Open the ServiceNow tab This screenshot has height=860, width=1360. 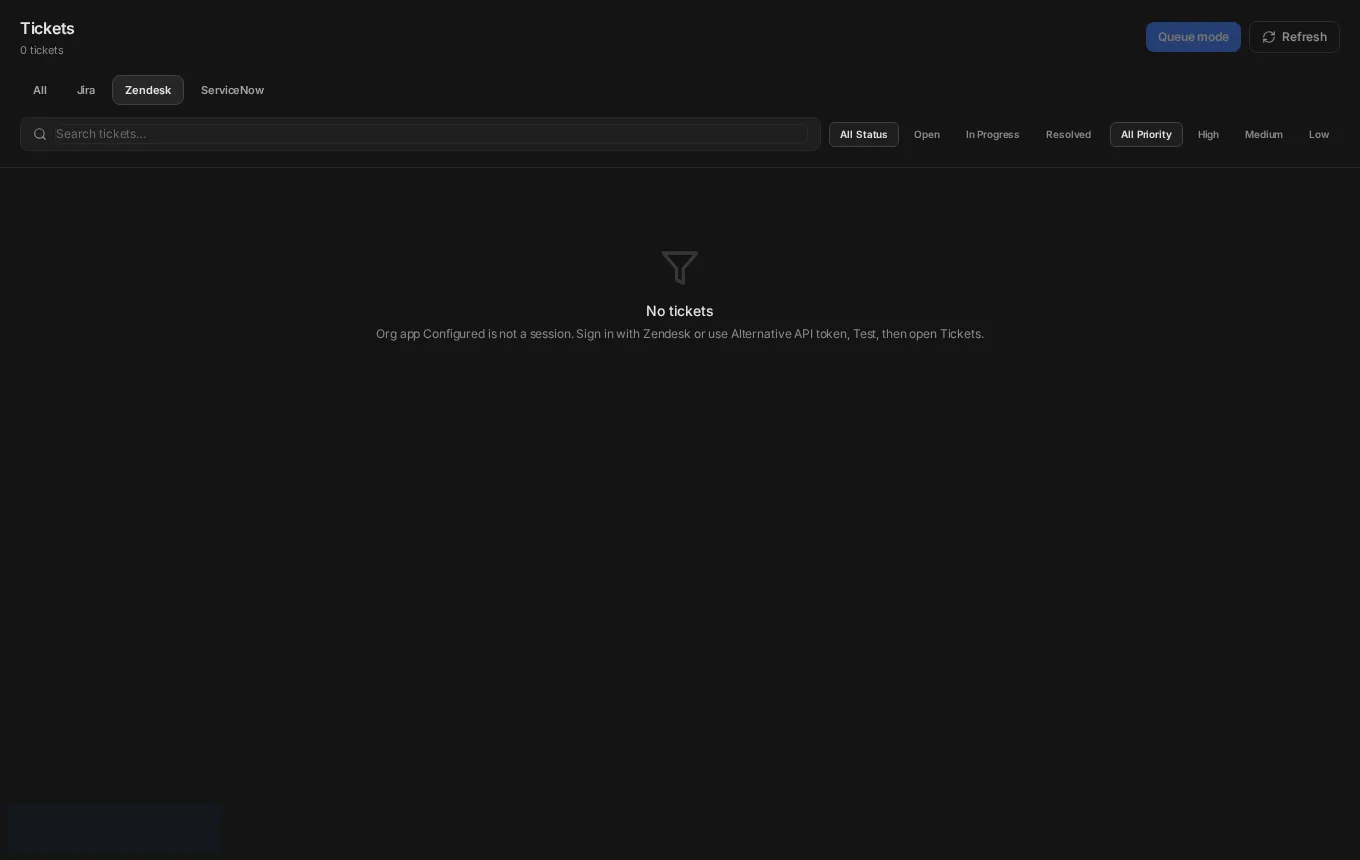[232, 90]
